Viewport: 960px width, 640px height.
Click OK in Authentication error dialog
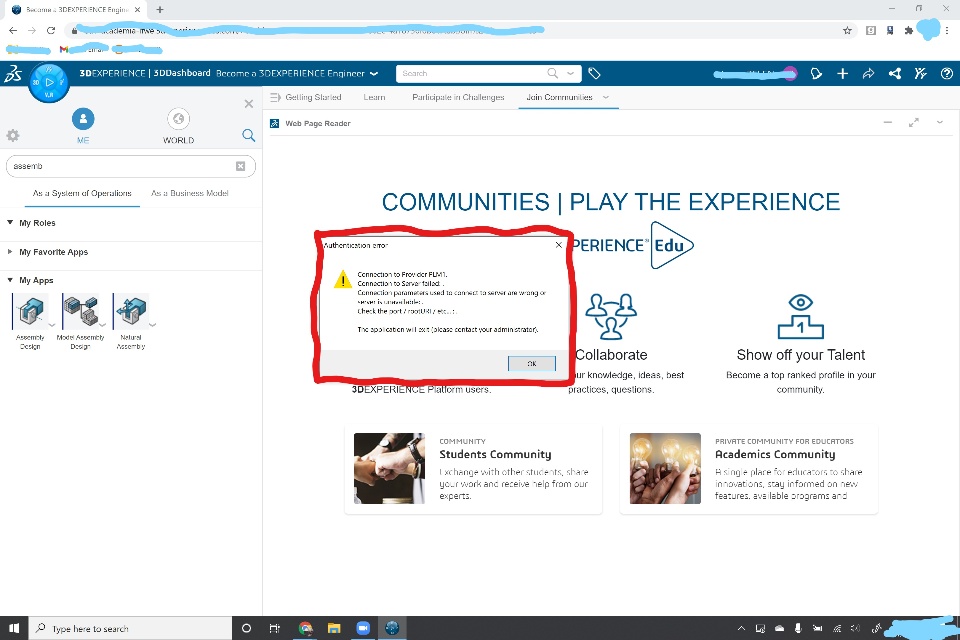click(531, 363)
